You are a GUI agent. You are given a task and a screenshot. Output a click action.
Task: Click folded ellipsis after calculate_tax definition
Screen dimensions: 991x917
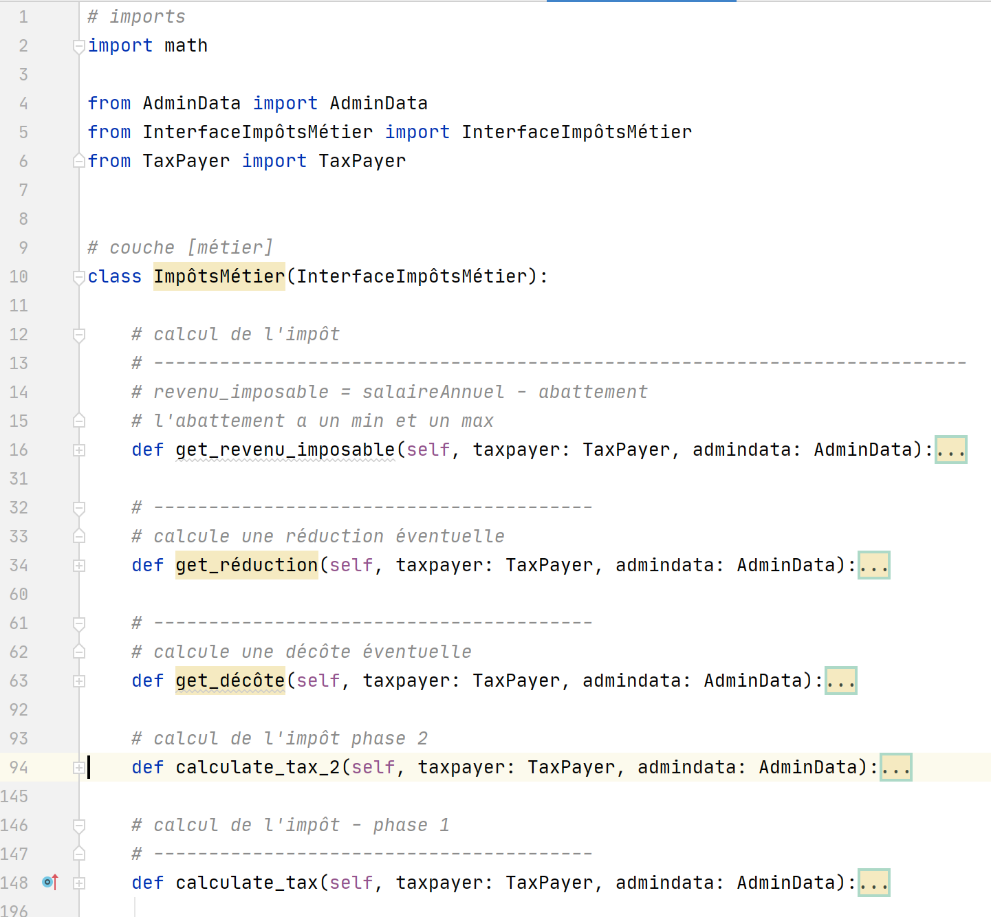tap(874, 883)
